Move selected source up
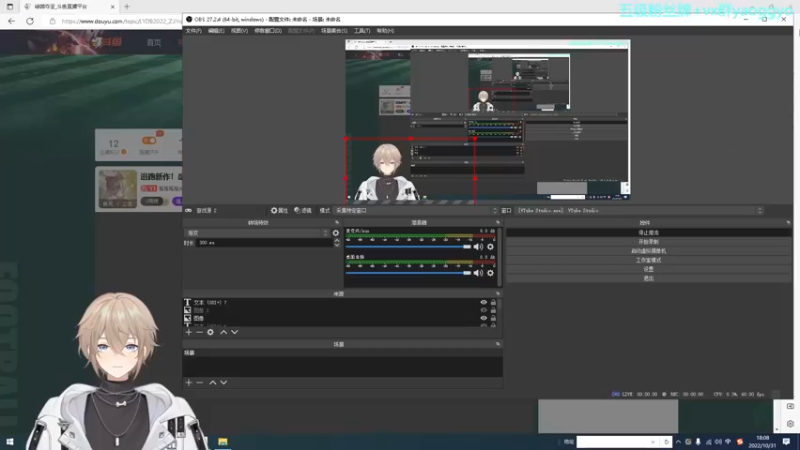800x450 pixels. (223, 332)
